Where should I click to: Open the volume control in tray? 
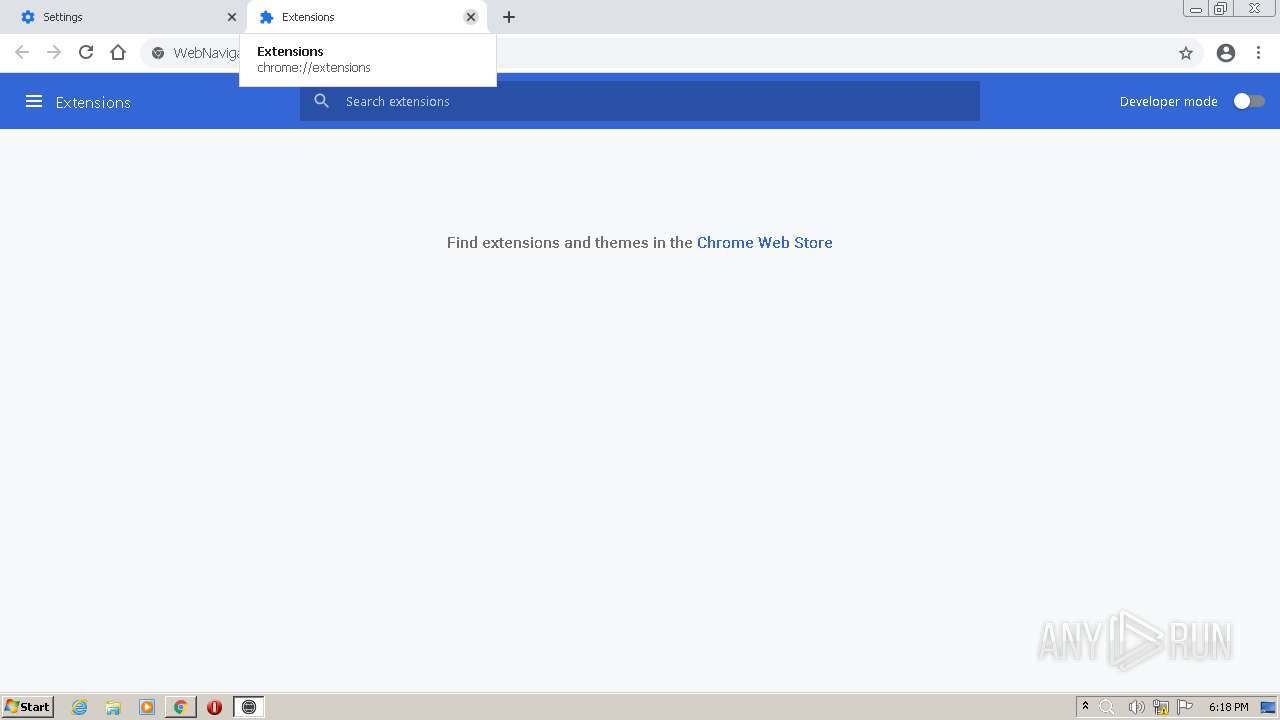pyautogui.click(x=1136, y=707)
